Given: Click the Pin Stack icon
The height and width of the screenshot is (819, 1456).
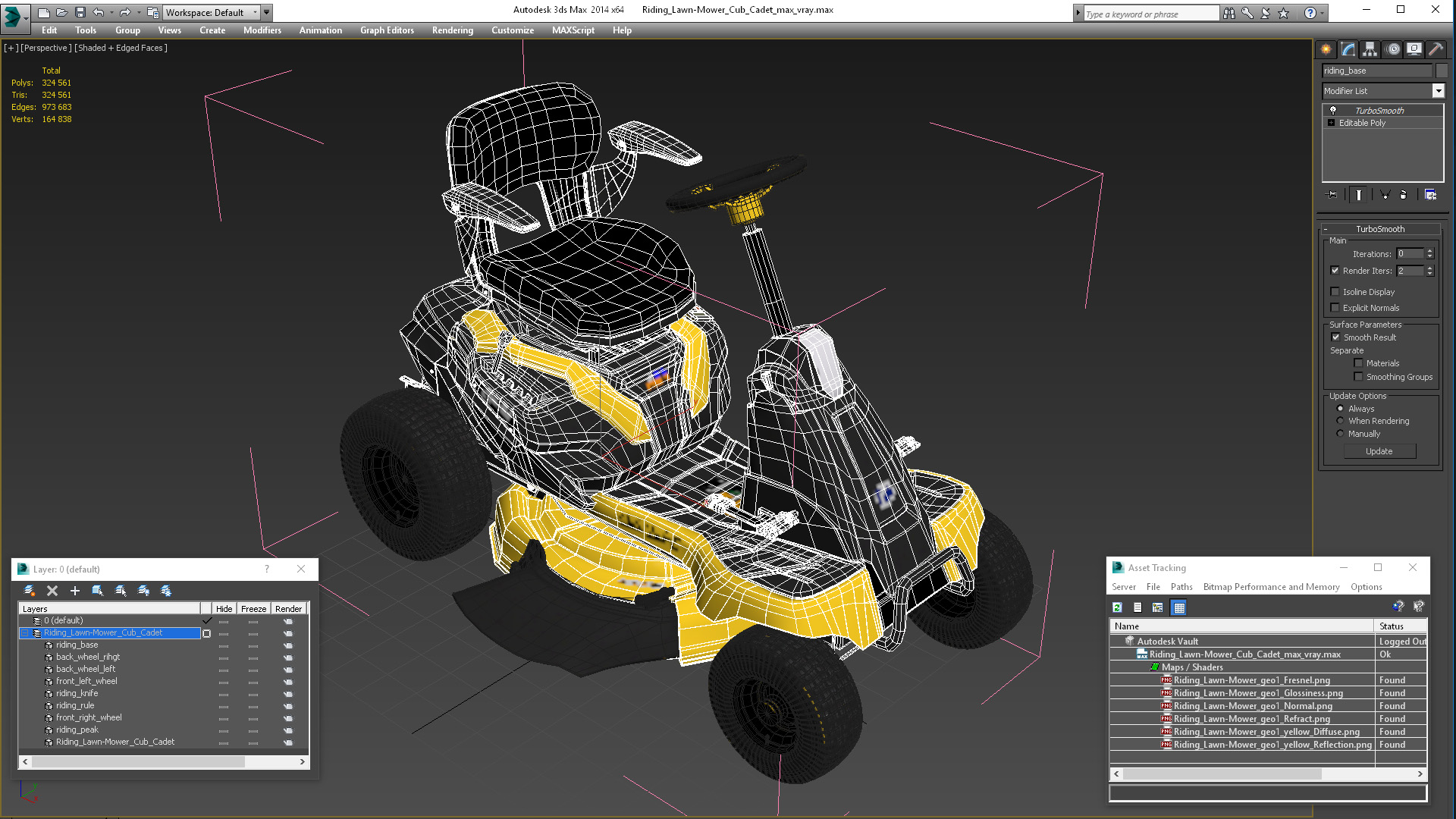Looking at the screenshot, I should tap(1332, 195).
